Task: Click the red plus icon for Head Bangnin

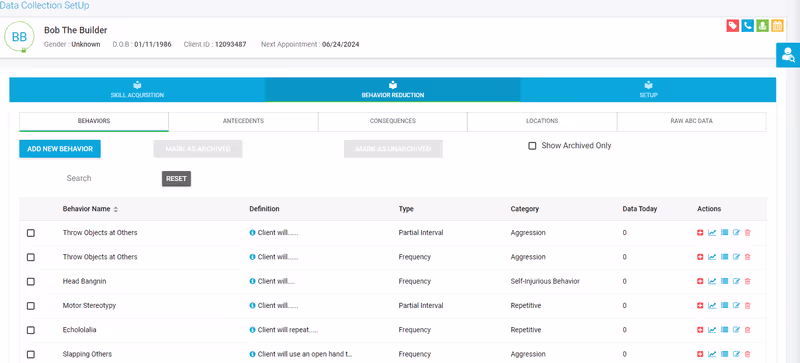Action: pos(700,281)
